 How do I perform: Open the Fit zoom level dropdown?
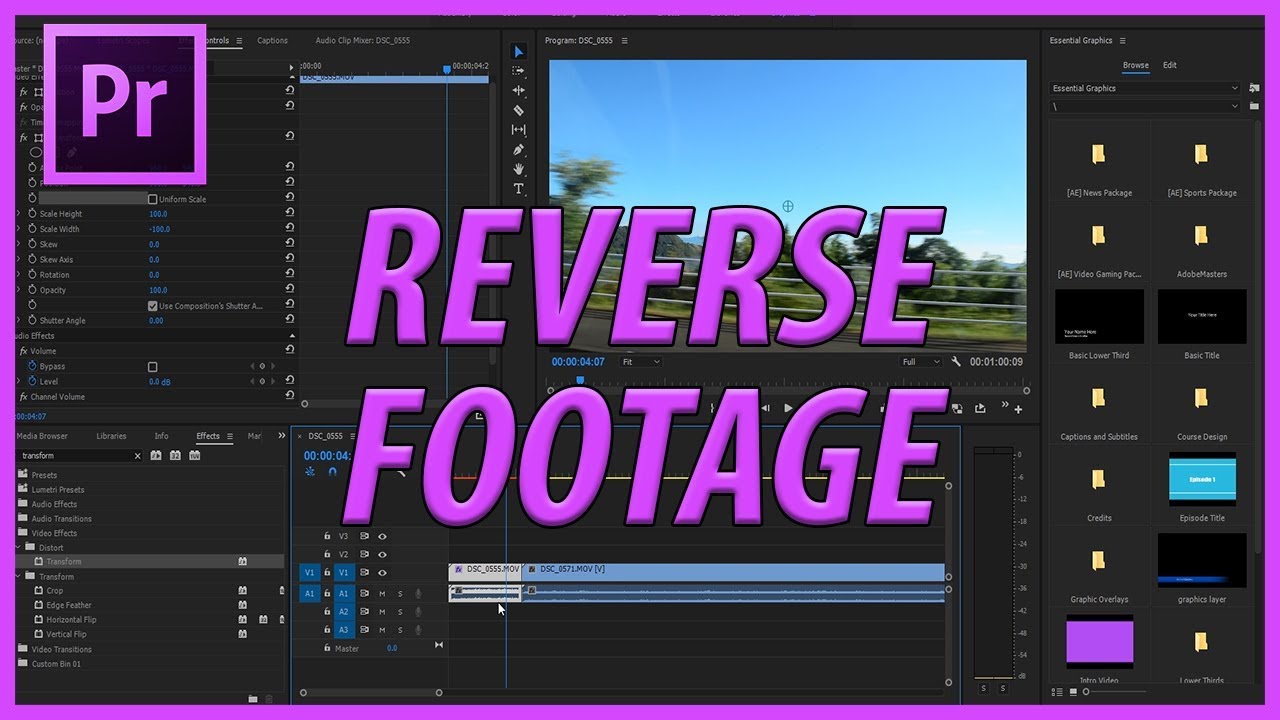(x=640, y=361)
